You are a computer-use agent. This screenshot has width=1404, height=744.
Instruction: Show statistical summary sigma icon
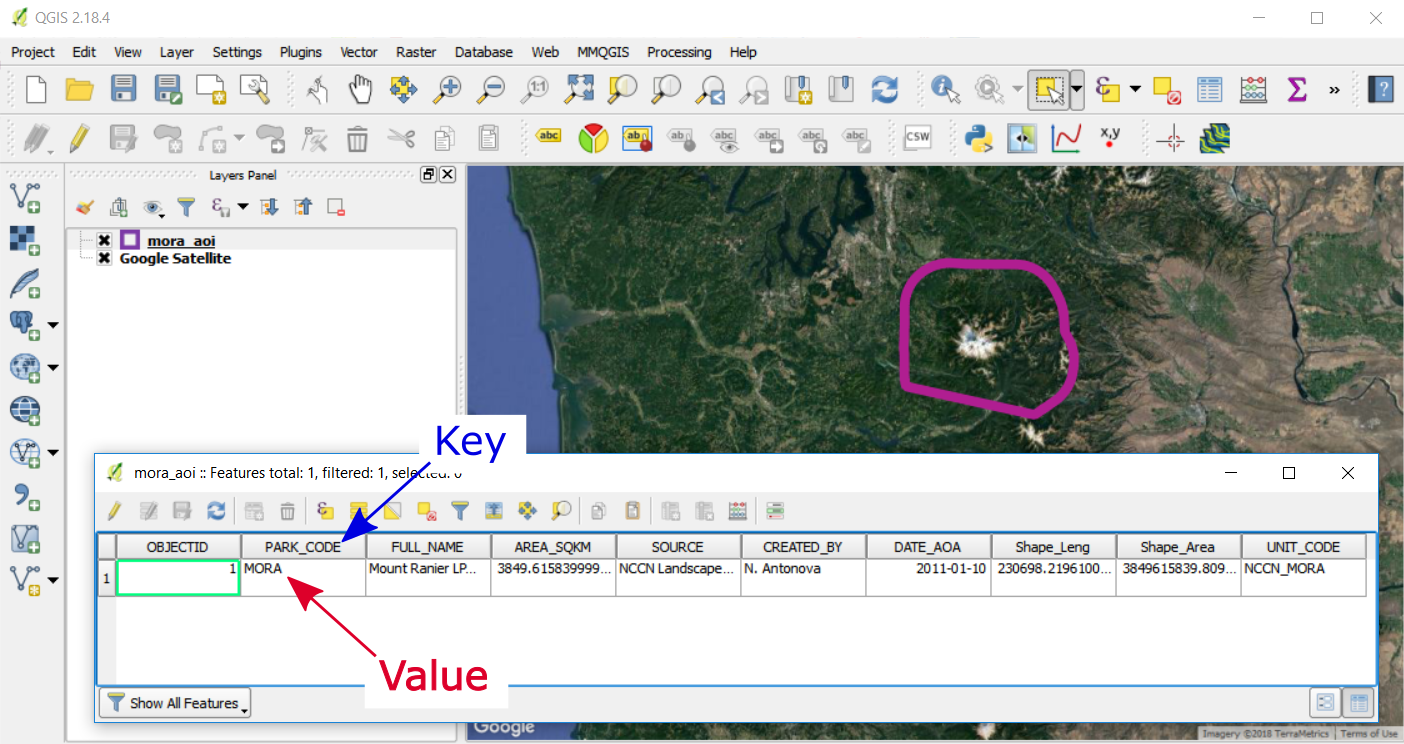1297,89
